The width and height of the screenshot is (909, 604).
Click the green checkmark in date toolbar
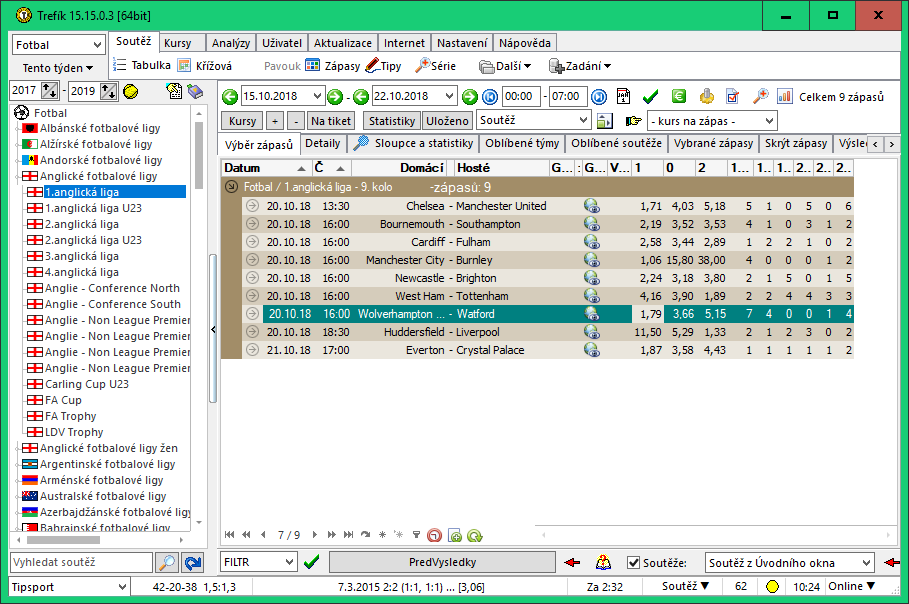(650, 96)
